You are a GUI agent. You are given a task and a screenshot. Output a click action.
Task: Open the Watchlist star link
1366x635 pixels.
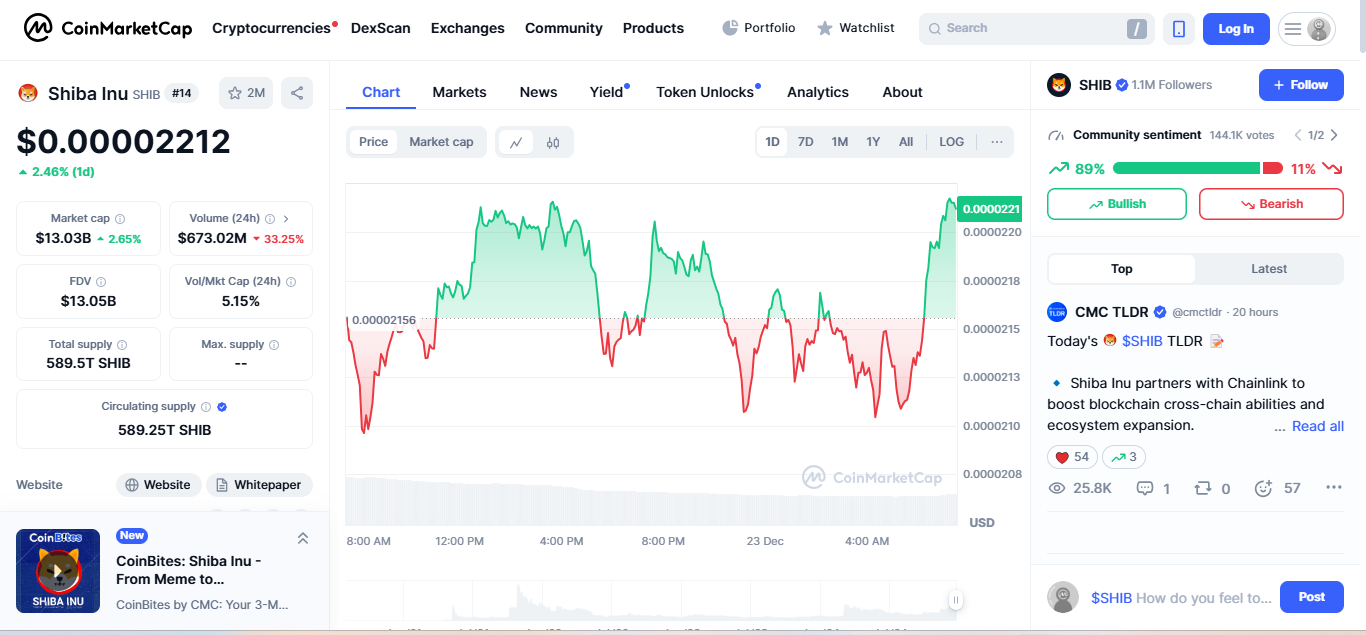[x=856, y=28]
